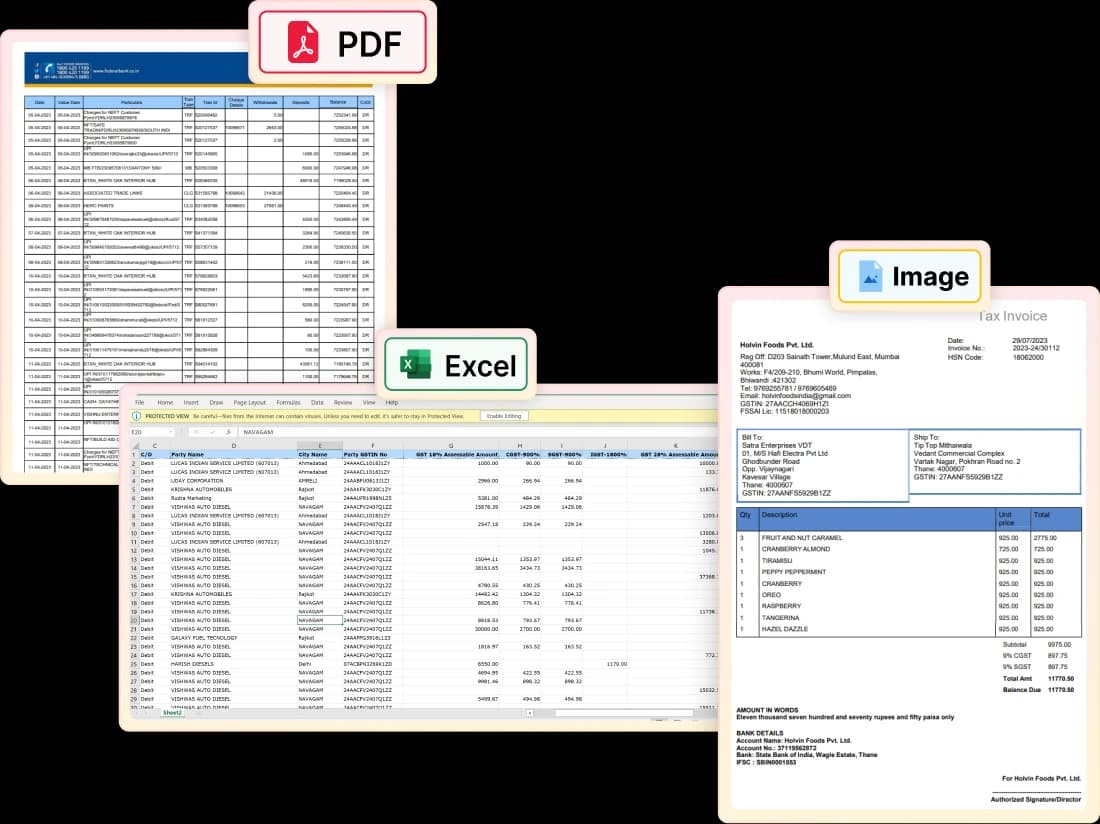Image resolution: width=1100 pixels, height=824 pixels.
Task: Open the Page Layout ribbon tab
Action: [x=250, y=403]
